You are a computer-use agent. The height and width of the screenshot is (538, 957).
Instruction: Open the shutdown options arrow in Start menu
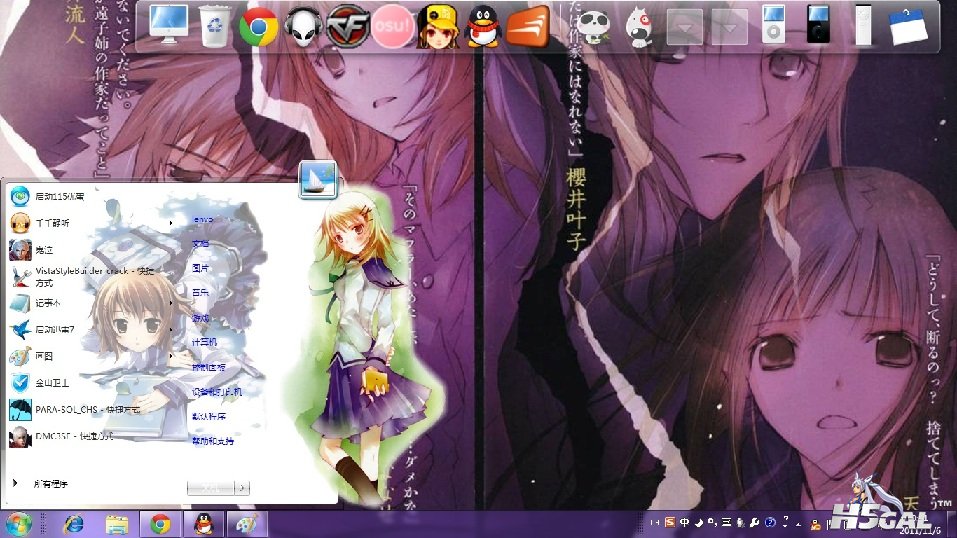point(242,488)
